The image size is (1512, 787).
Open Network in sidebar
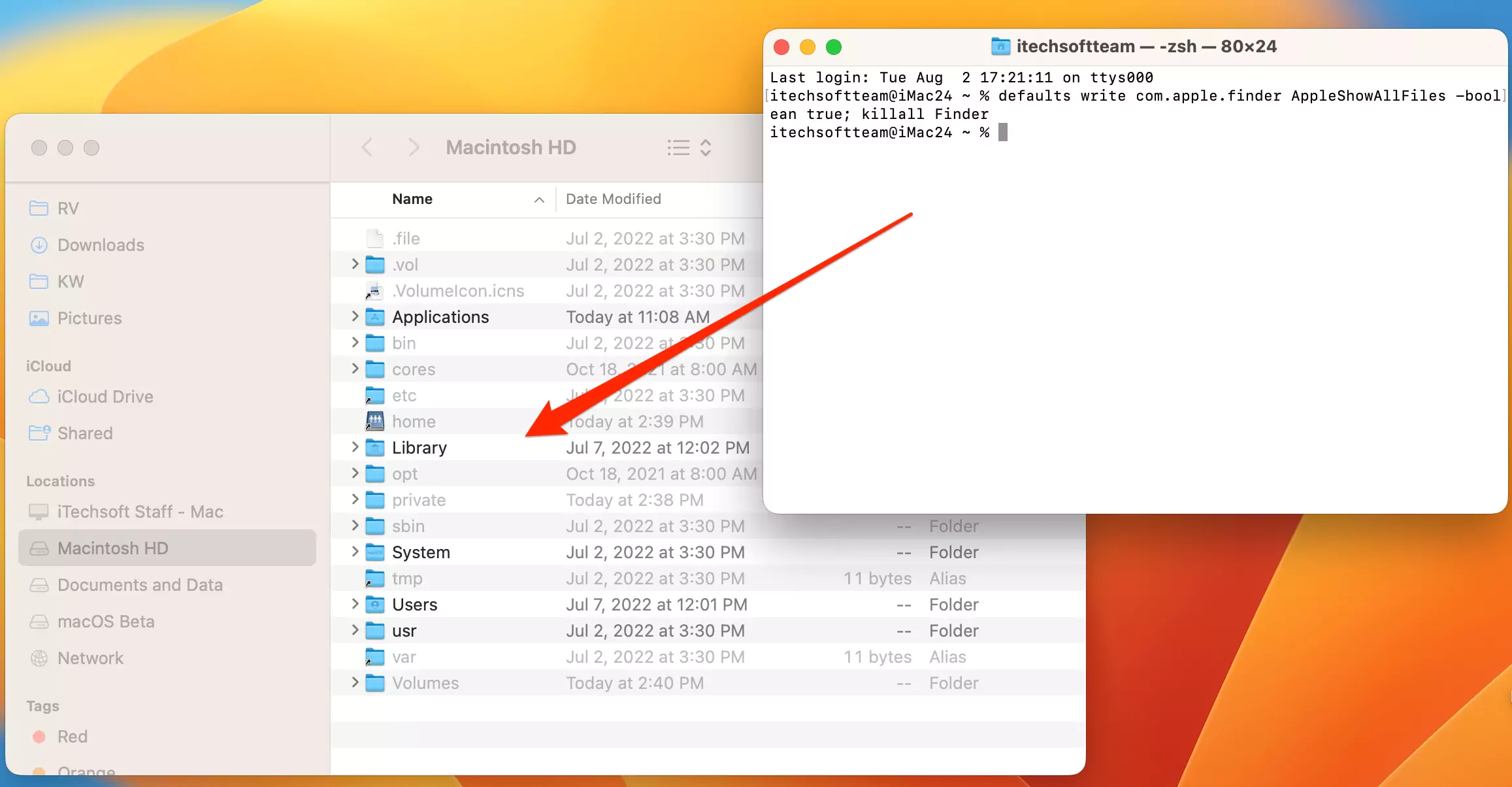coord(76,658)
